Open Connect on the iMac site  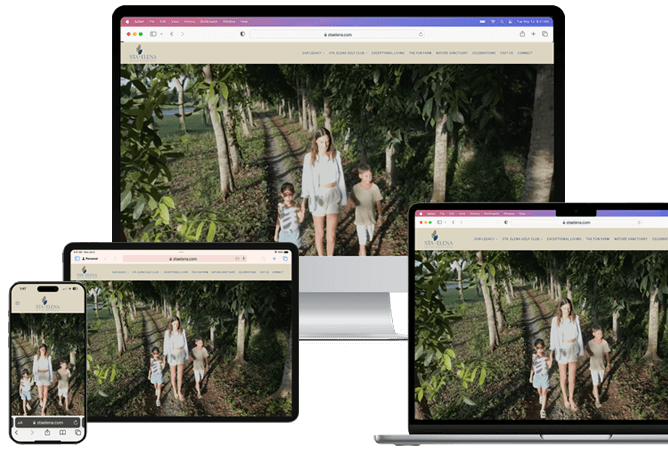tap(525, 53)
